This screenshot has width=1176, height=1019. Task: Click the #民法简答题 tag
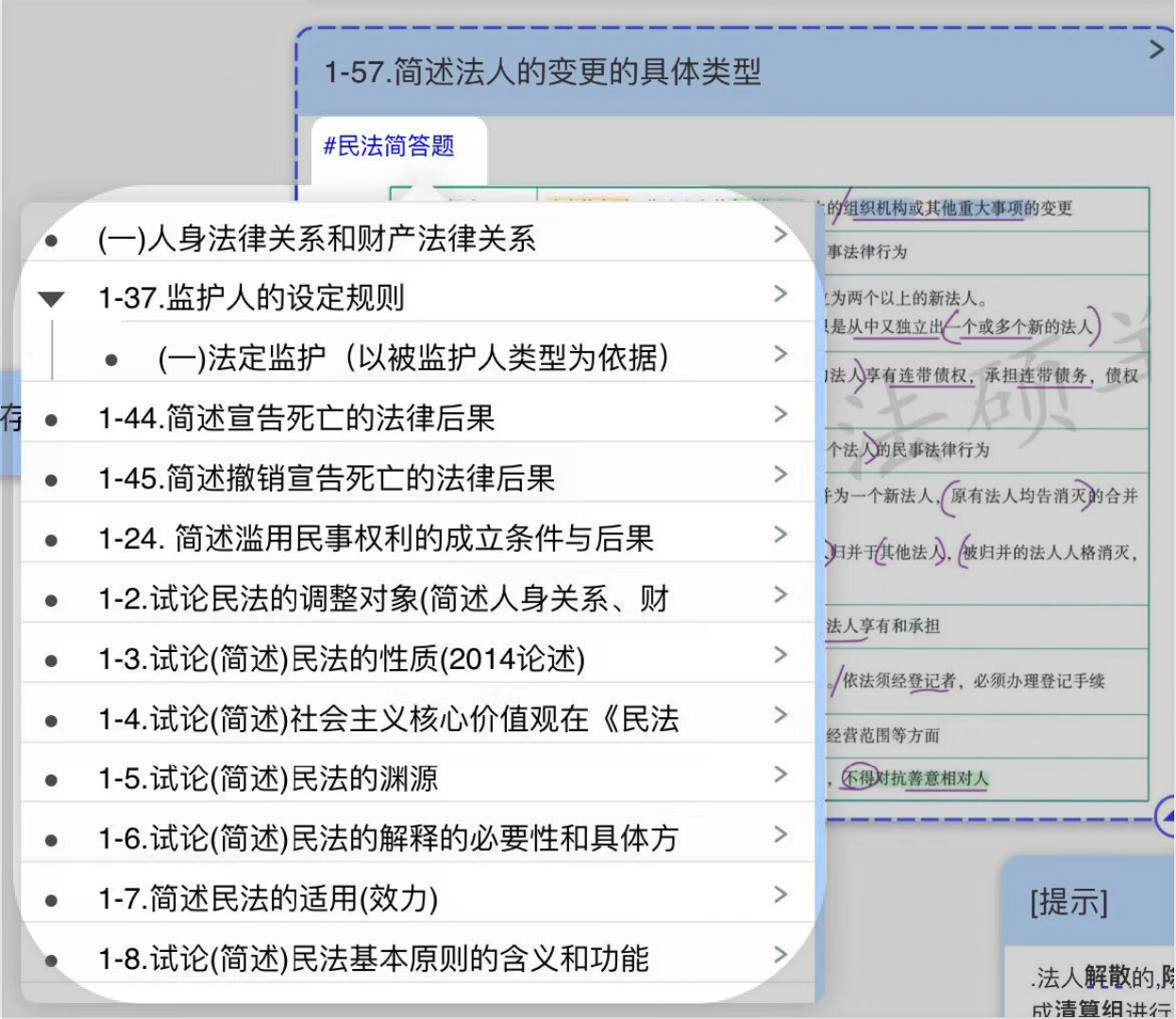click(x=389, y=146)
